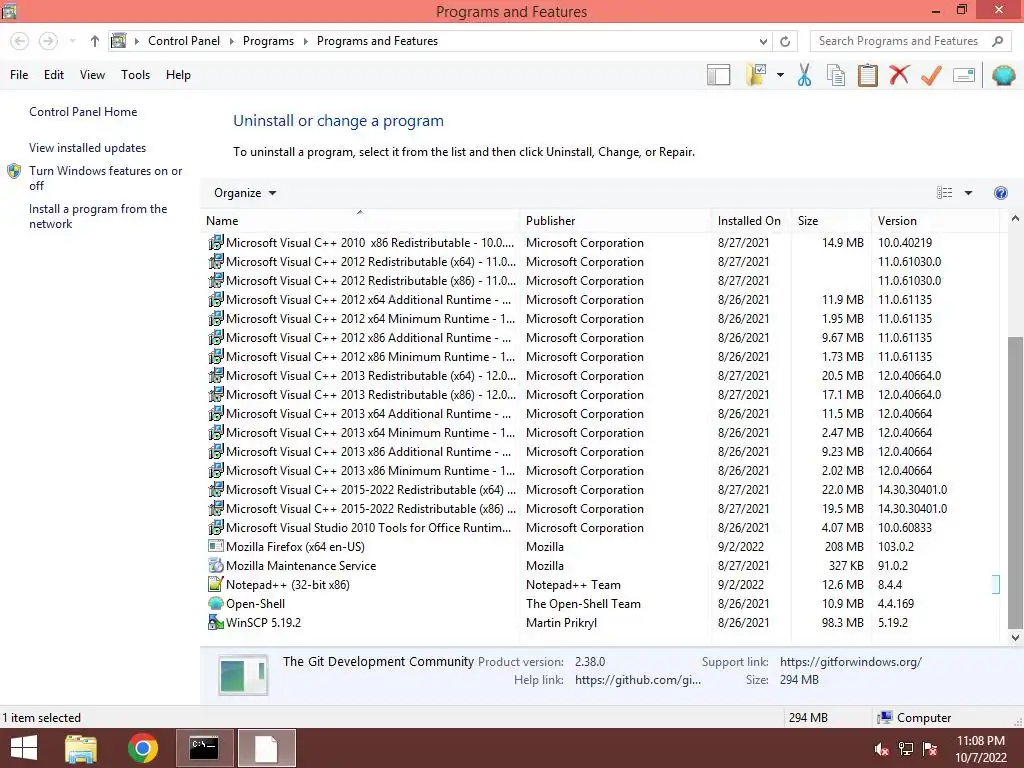This screenshot has width=1024, height=768.
Task: Open File Explorer from the taskbar
Action: 81,748
